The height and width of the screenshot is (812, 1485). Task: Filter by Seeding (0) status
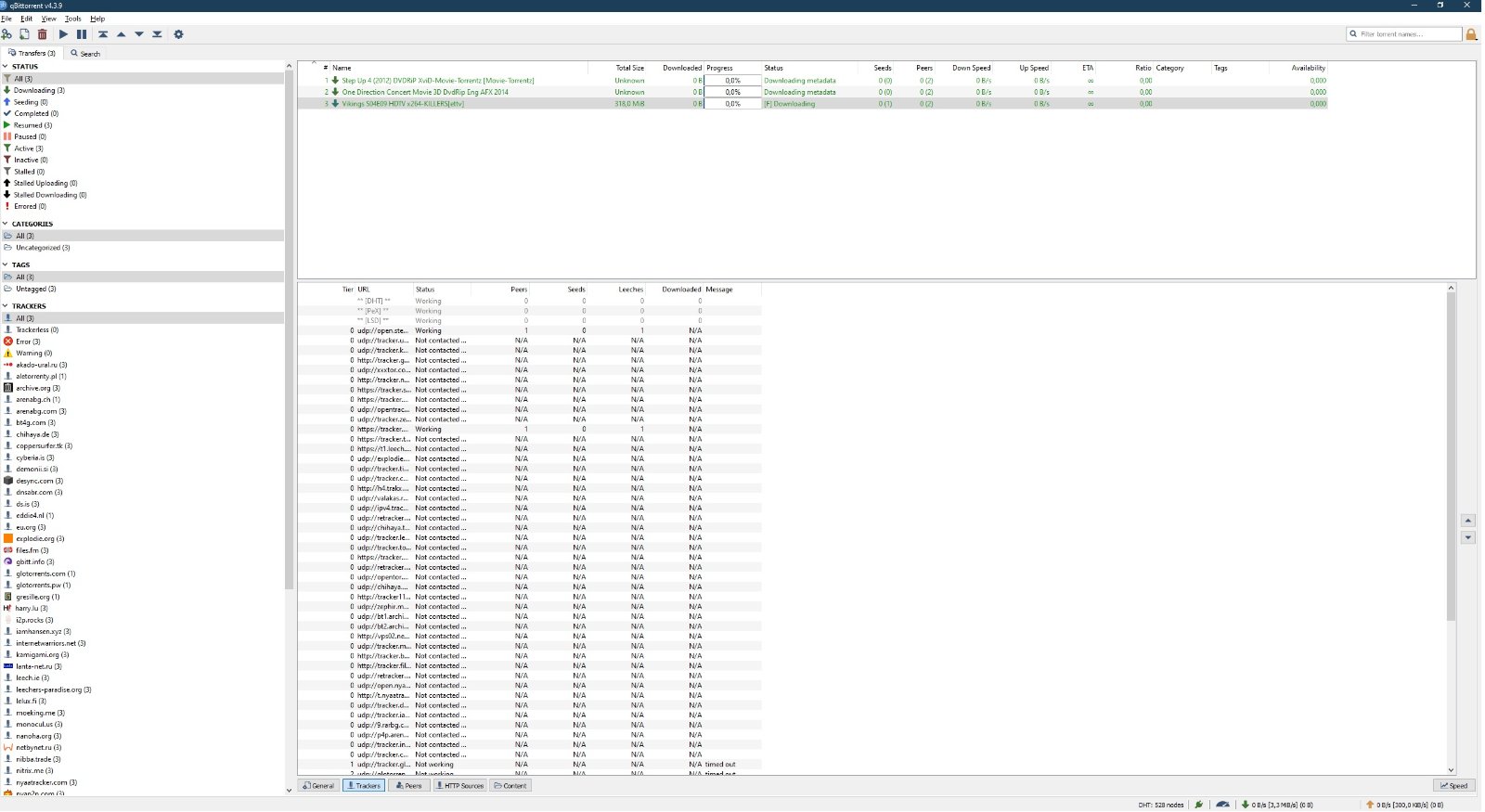coord(31,102)
